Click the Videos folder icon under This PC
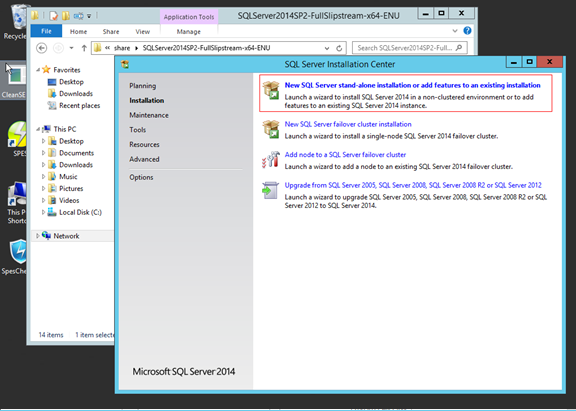Viewport: 576px width, 411px height. 52,200
